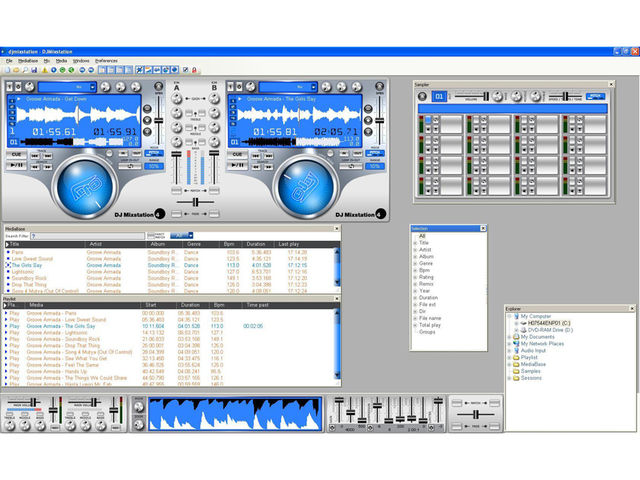The image size is (640, 480).
Task: Click the checkmark box icon beside the padlock
Action: (186, 70)
